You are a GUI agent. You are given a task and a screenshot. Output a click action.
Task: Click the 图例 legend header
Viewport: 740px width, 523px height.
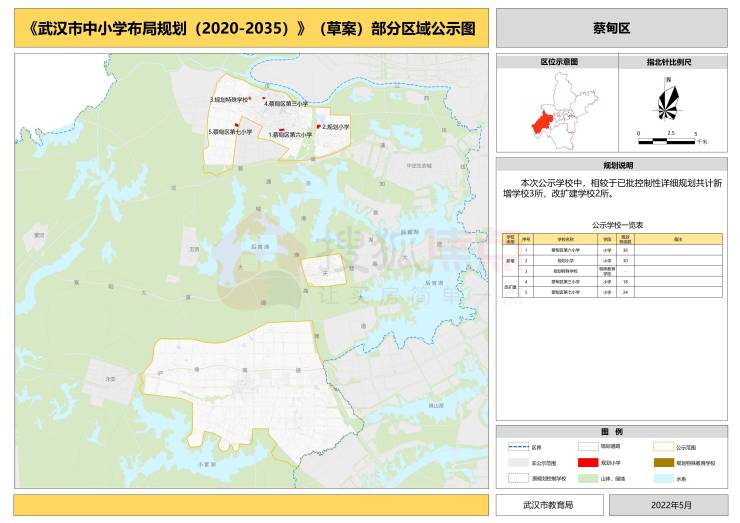[611, 431]
